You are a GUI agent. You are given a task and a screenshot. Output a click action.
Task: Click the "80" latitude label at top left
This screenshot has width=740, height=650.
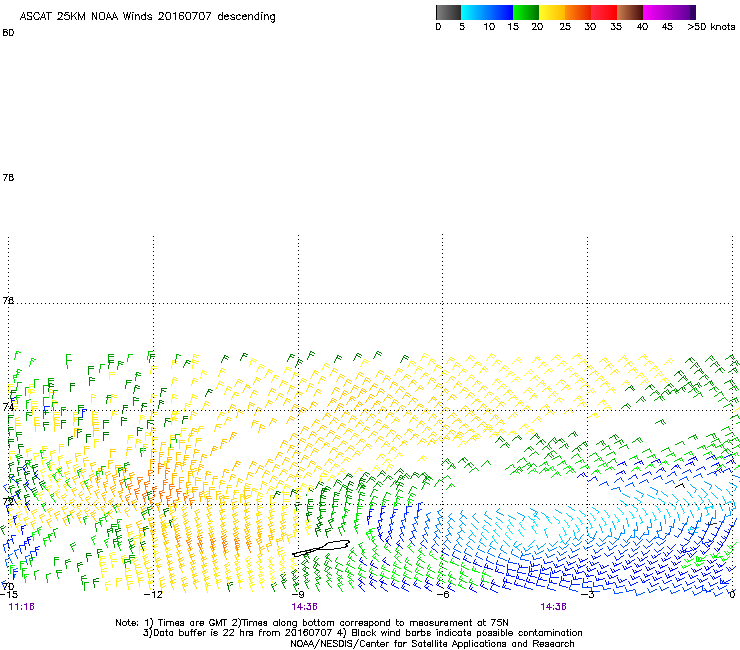8,33
